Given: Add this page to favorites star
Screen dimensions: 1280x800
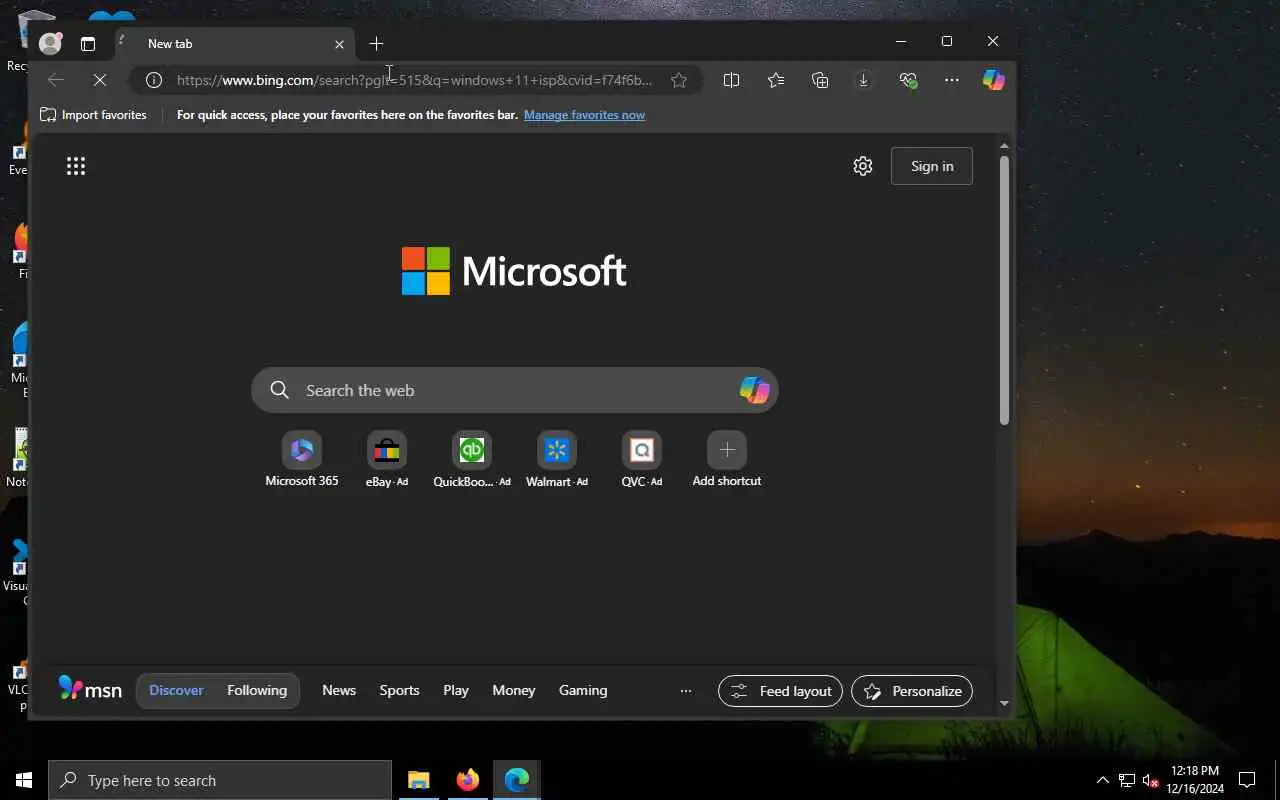Looking at the screenshot, I should [x=679, y=80].
